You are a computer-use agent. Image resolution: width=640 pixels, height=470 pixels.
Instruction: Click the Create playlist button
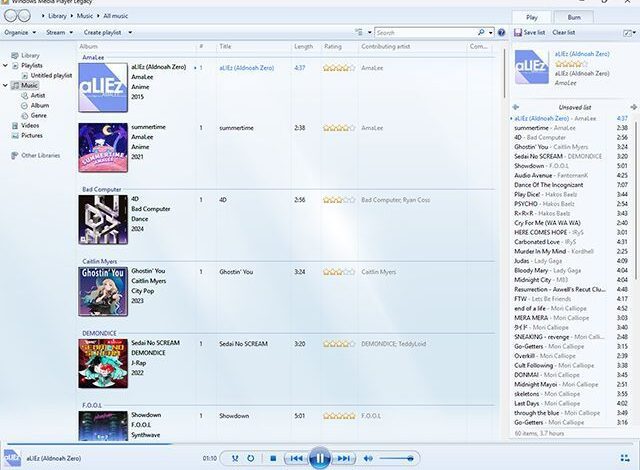click(102, 32)
